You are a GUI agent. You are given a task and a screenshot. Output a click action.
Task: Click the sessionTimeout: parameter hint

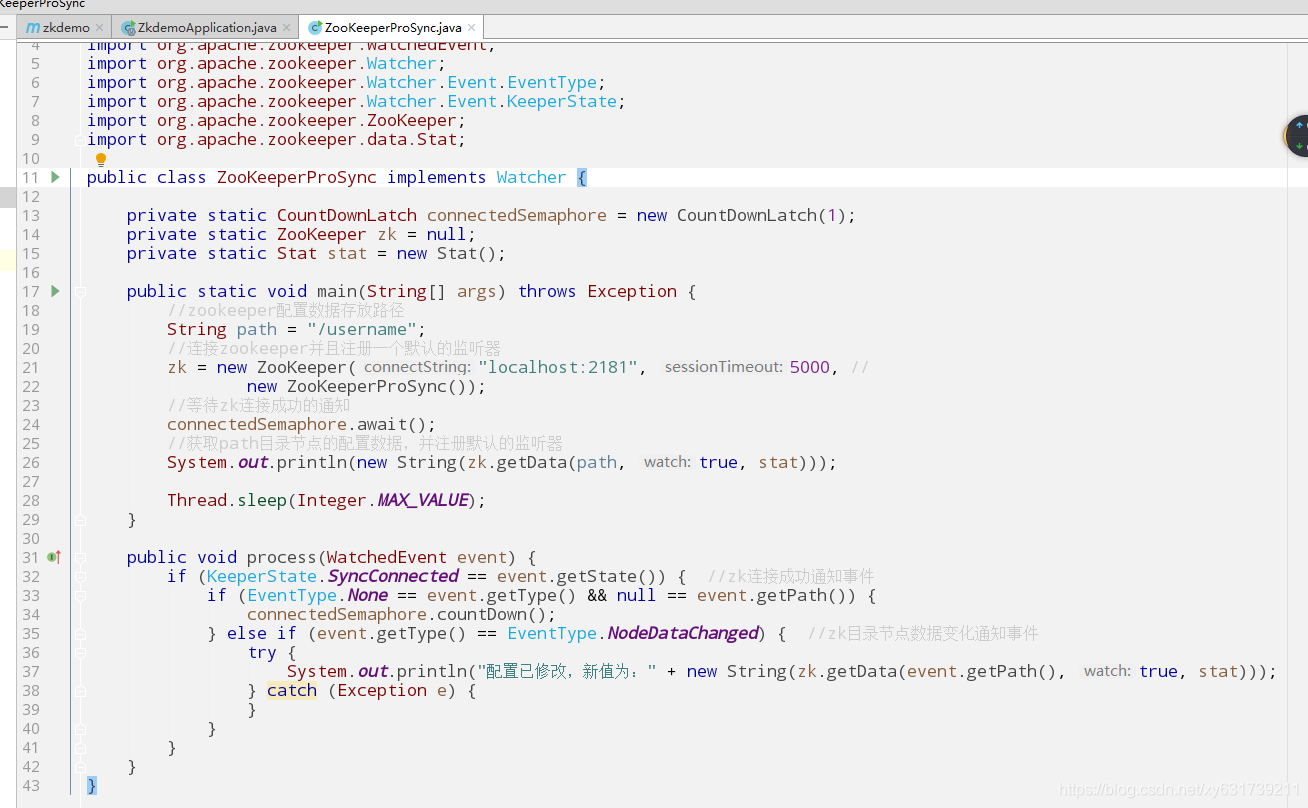coord(723,367)
